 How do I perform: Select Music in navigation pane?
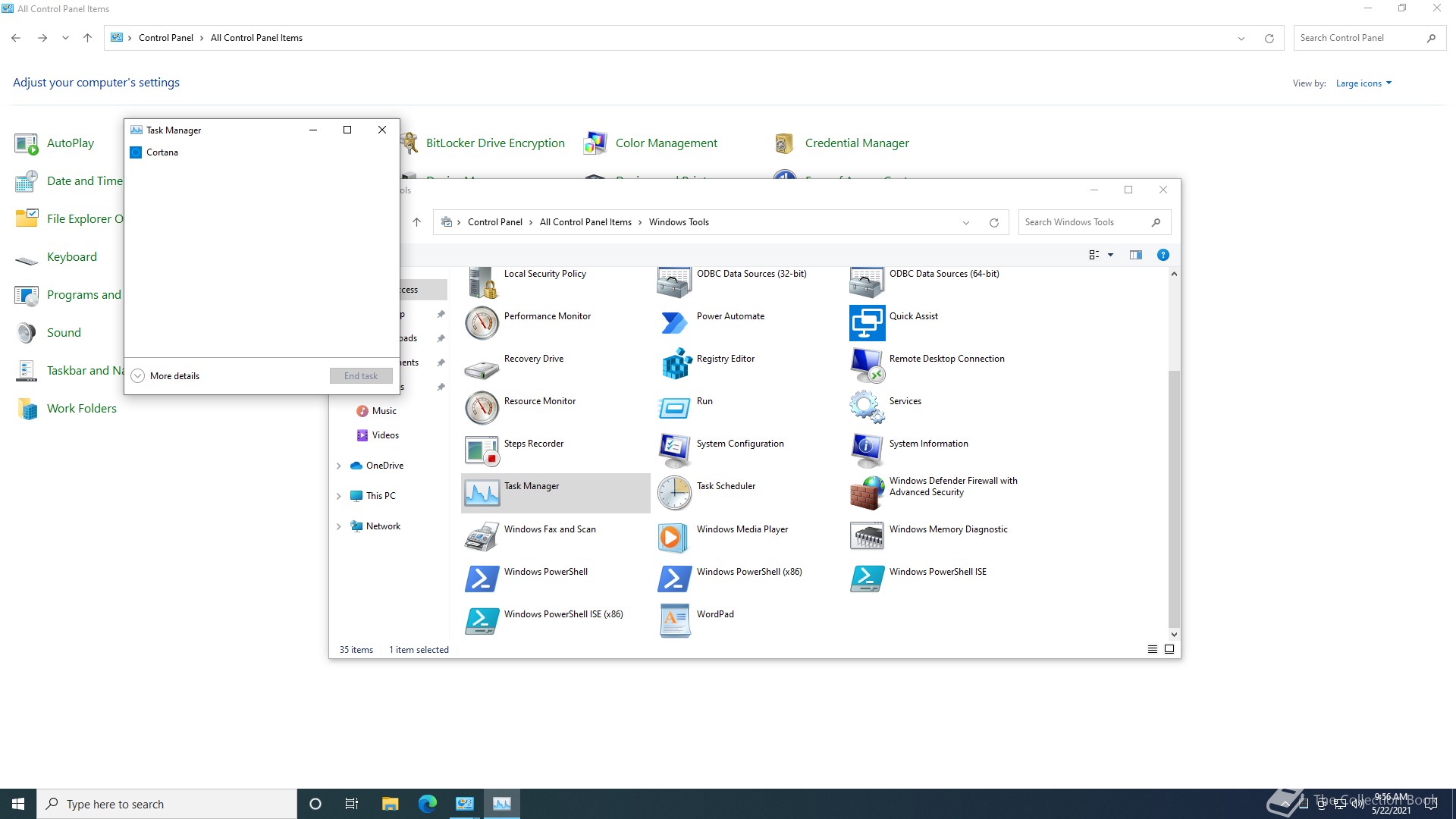384,411
